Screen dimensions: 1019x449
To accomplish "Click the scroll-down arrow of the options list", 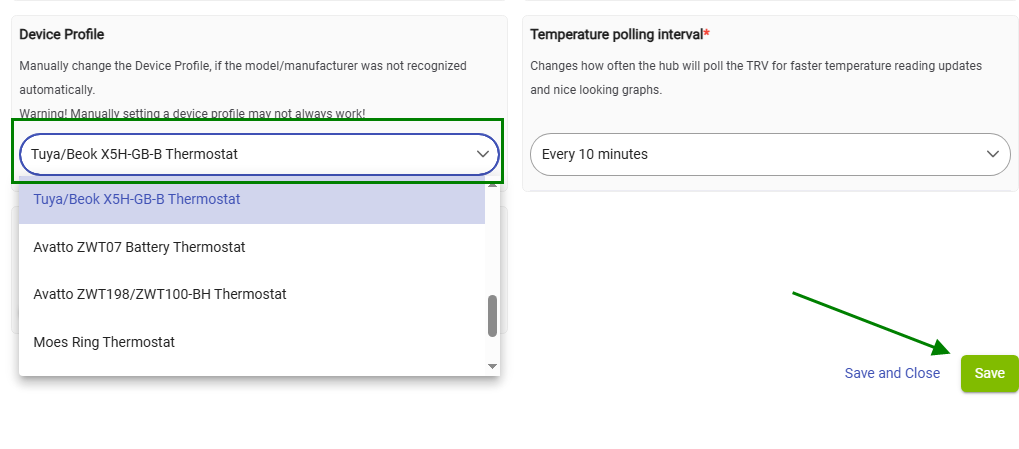I will coord(492,367).
